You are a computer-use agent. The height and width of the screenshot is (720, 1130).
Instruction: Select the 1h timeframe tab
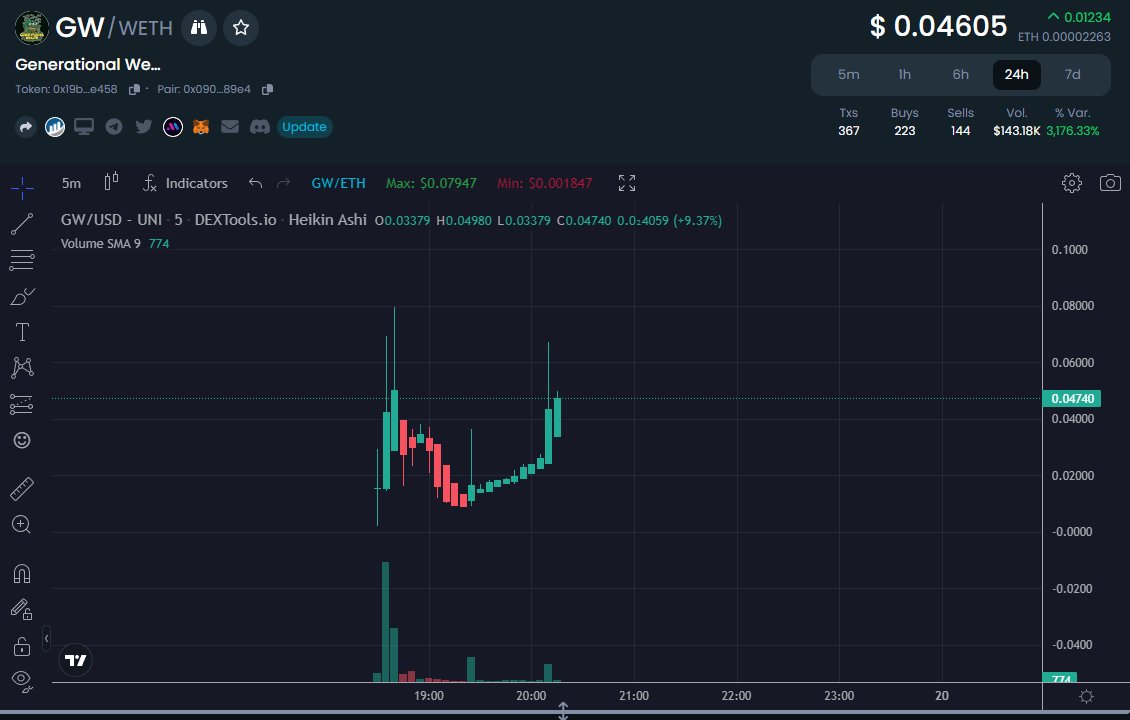click(x=904, y=74)
